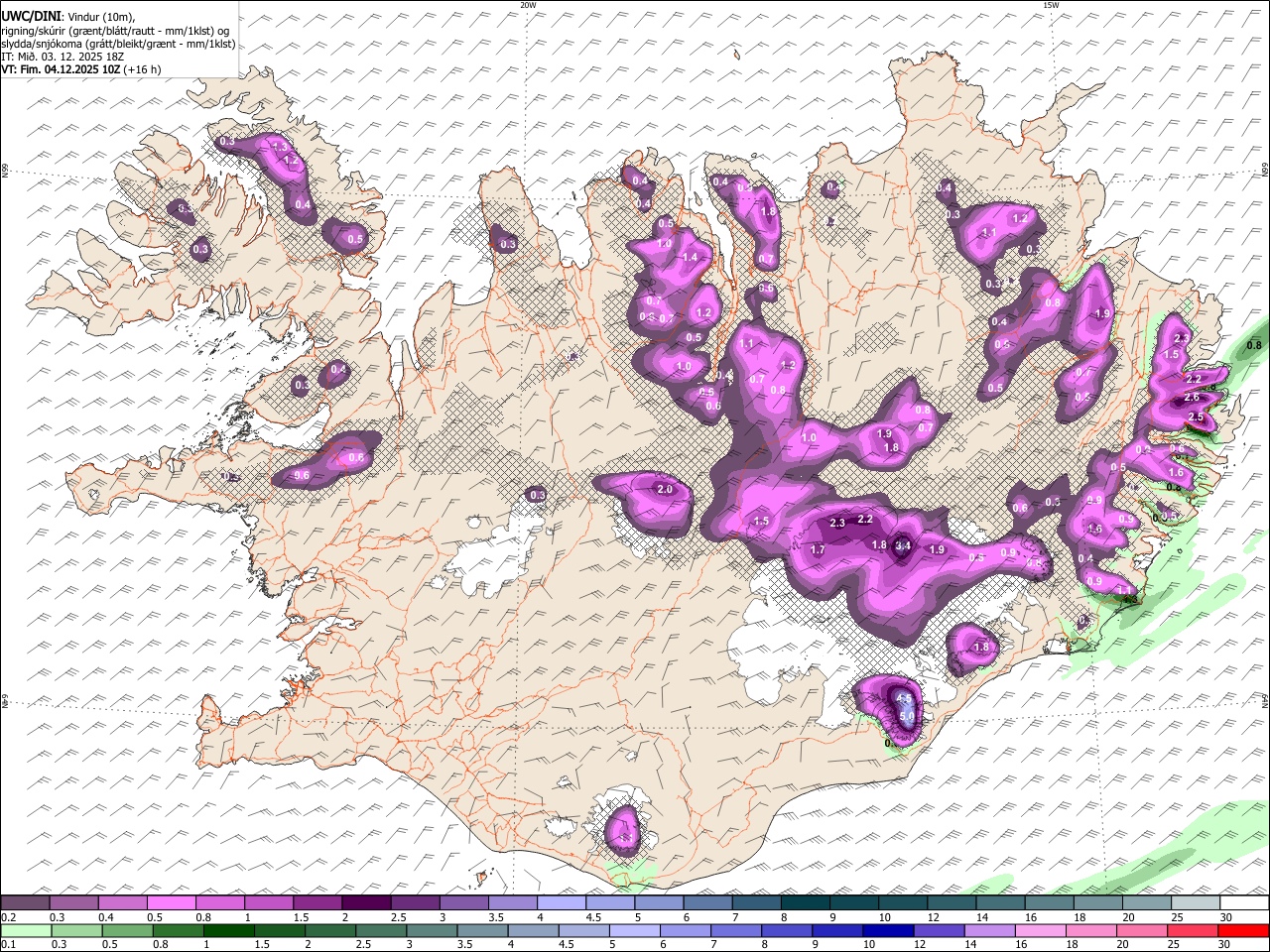Select the 'slydda/snjókoma' legend description line

pos(117,44)
